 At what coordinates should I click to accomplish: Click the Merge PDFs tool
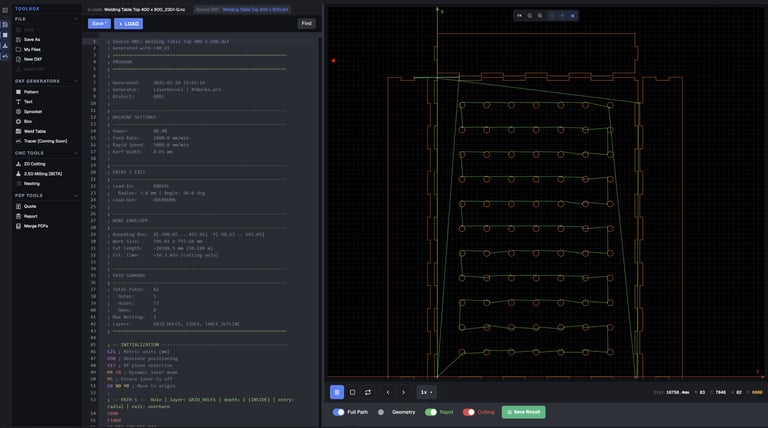point(36,226)
